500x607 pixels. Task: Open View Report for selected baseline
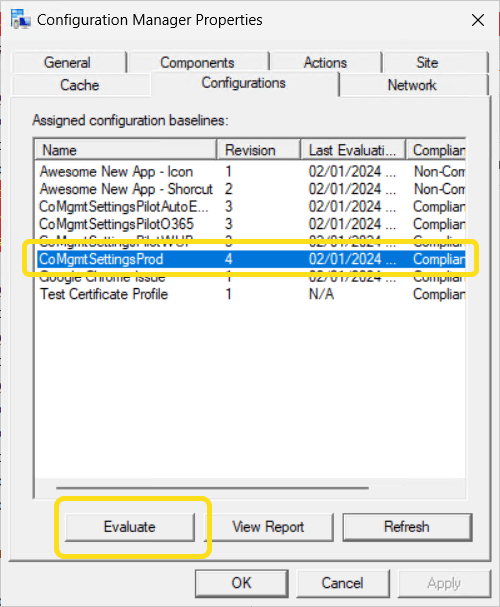point(268,527)
